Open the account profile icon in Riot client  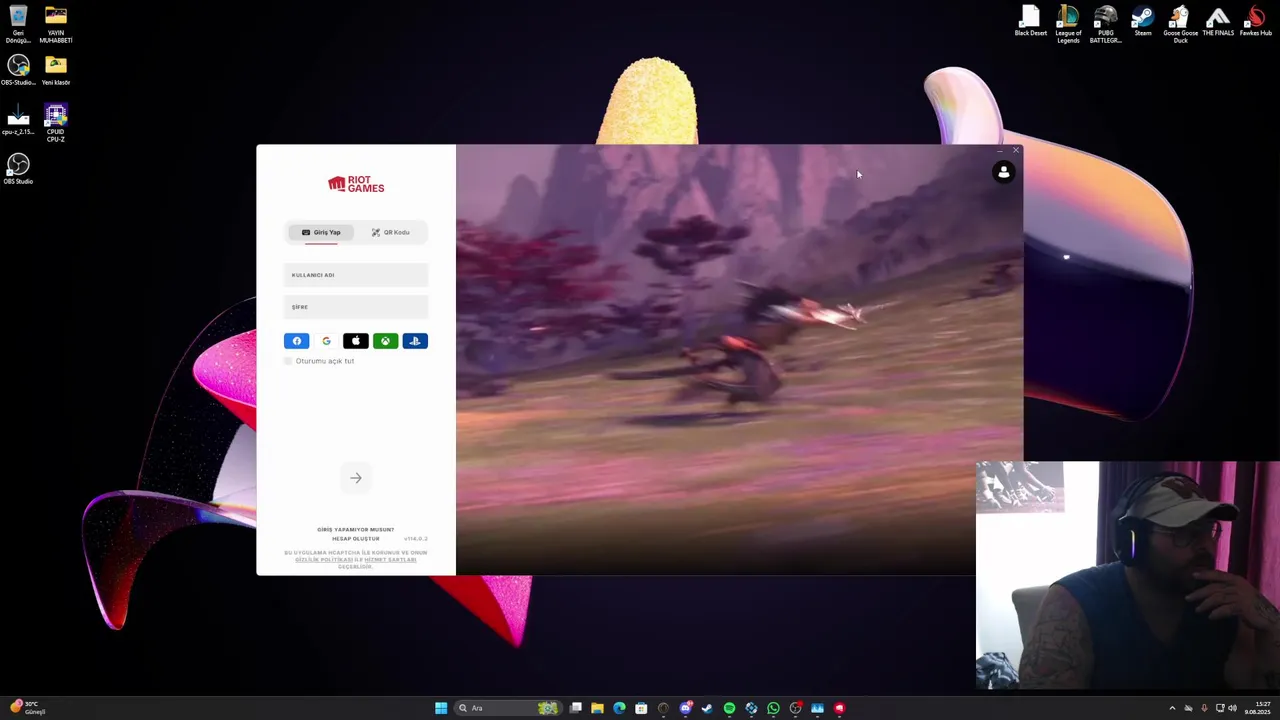1004,172
